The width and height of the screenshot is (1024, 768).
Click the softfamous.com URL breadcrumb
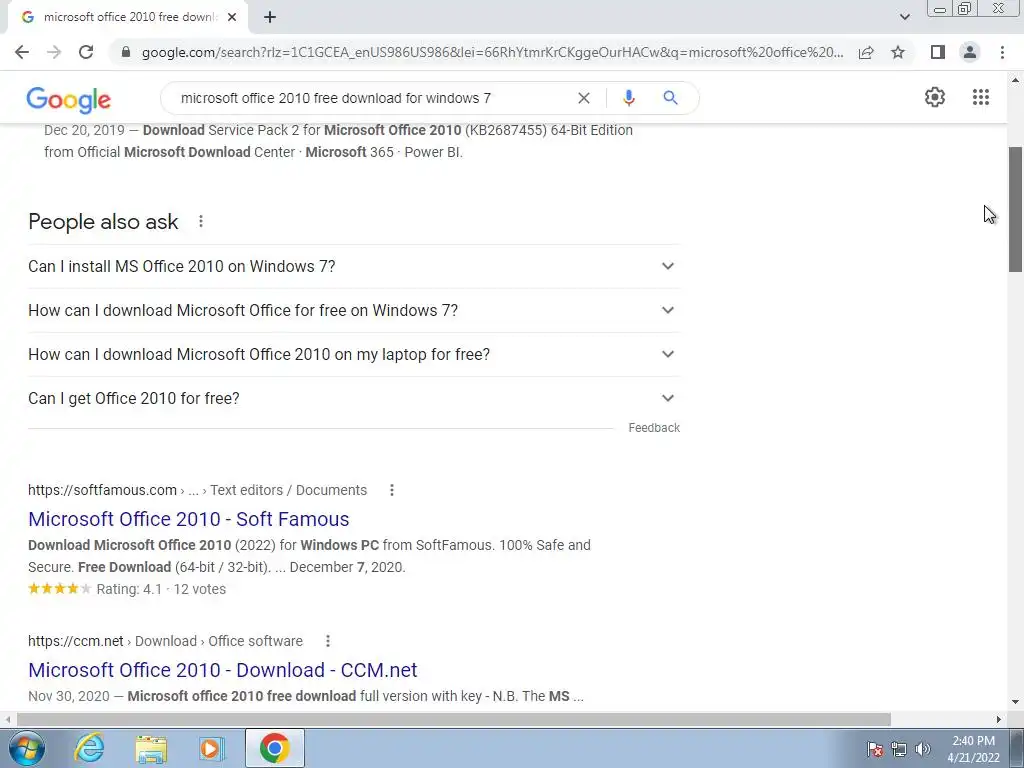(197, 490)
